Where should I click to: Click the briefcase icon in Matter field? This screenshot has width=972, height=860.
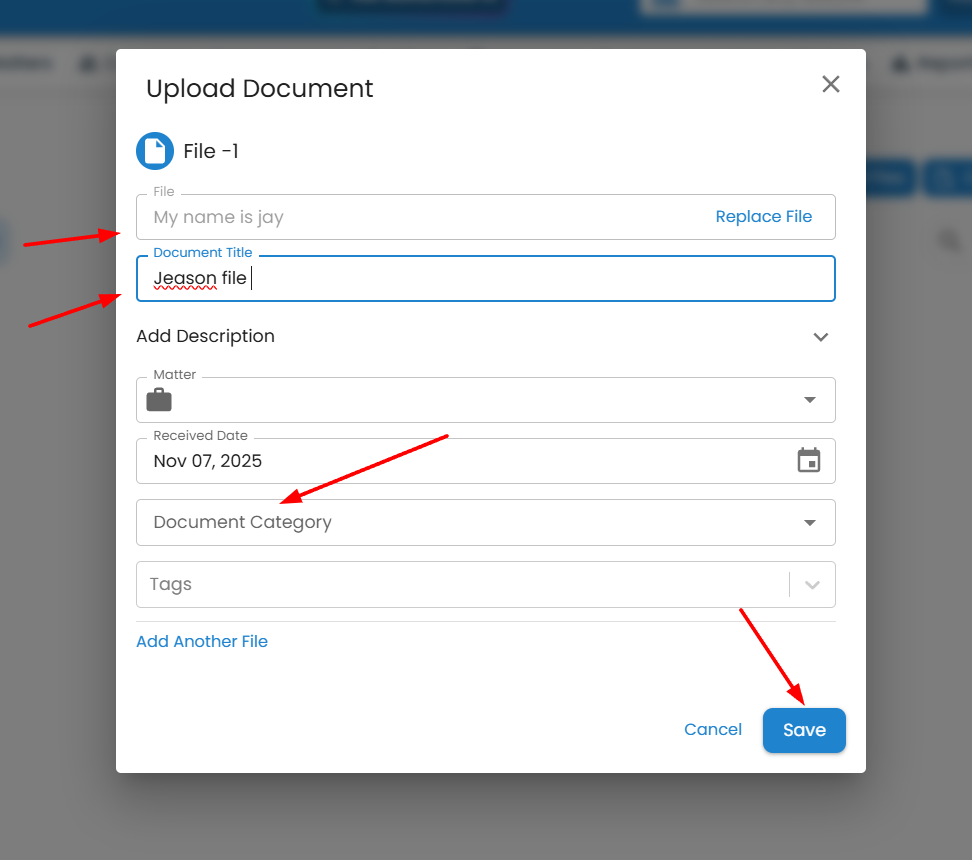[159, 400]
